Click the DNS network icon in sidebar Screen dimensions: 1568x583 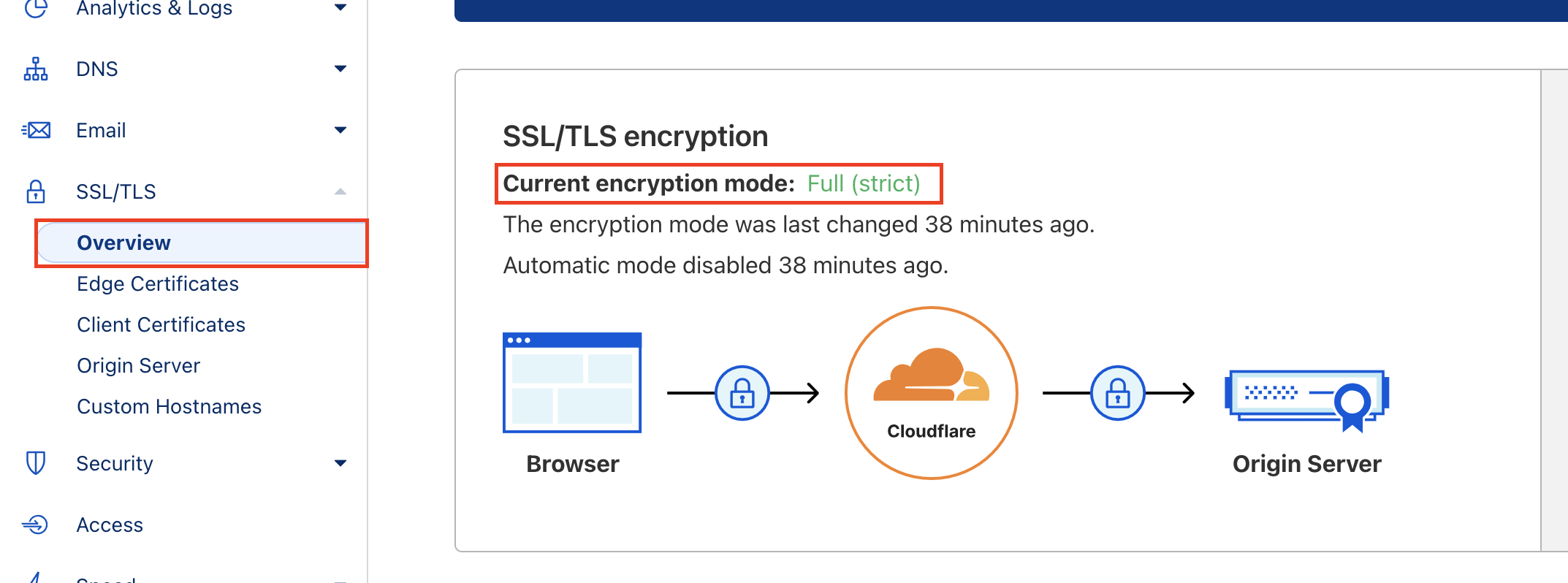tap(36, 69)
